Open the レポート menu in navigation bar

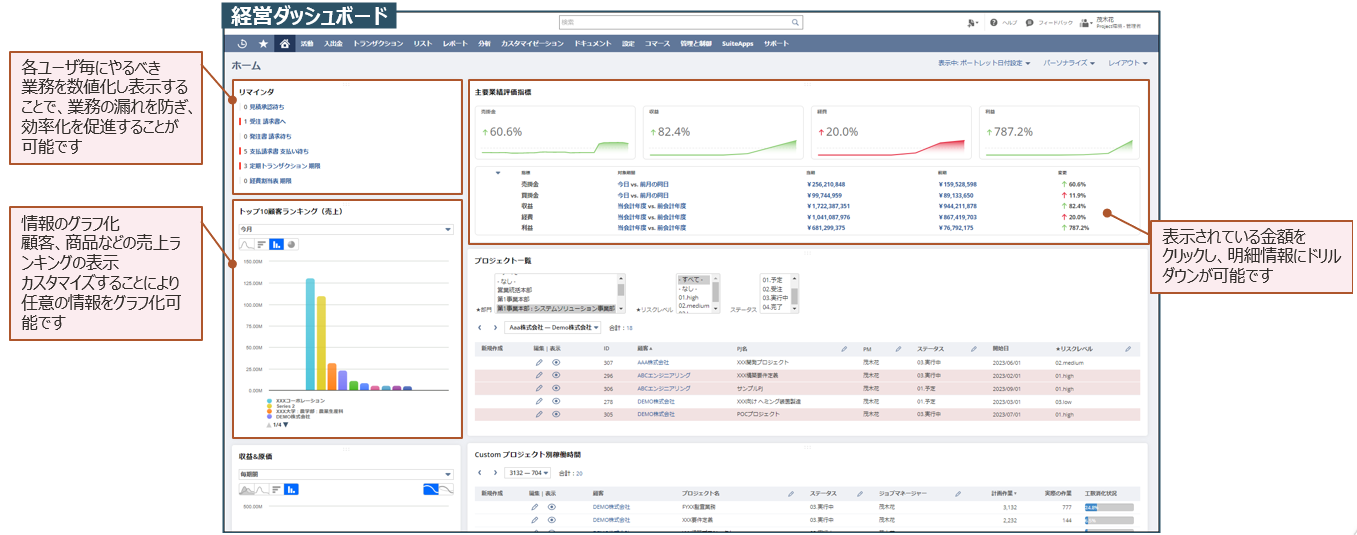[455, 44]
